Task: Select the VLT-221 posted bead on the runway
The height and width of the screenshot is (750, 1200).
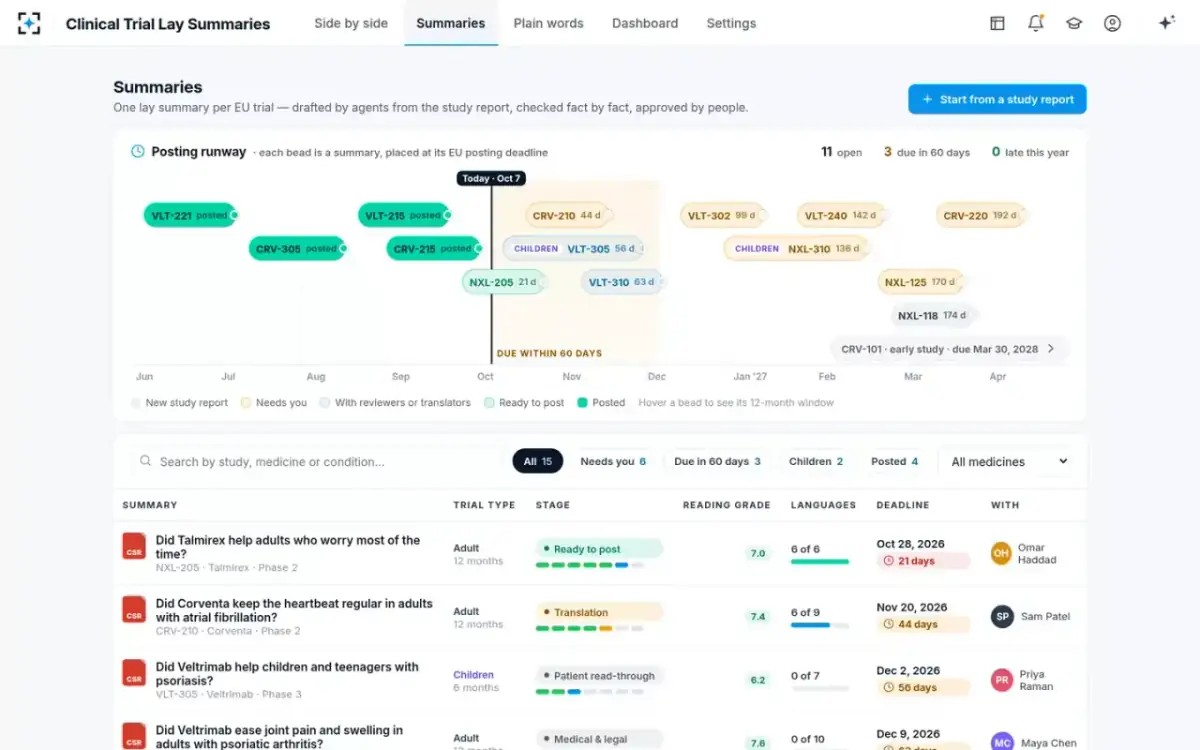Action: tap(190, 215)
